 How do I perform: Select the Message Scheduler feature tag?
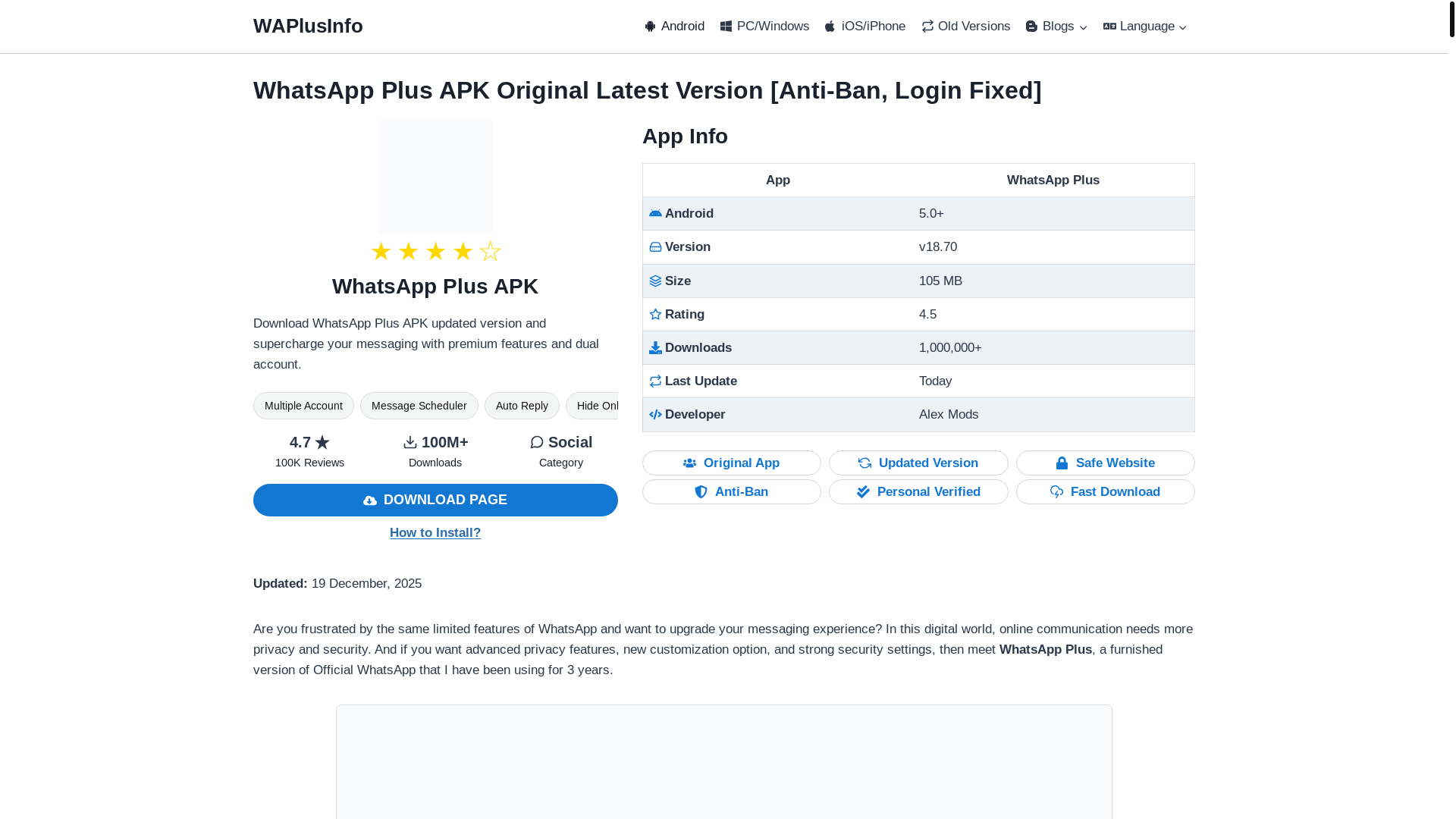pyautogui.click(x=419, y=406)
